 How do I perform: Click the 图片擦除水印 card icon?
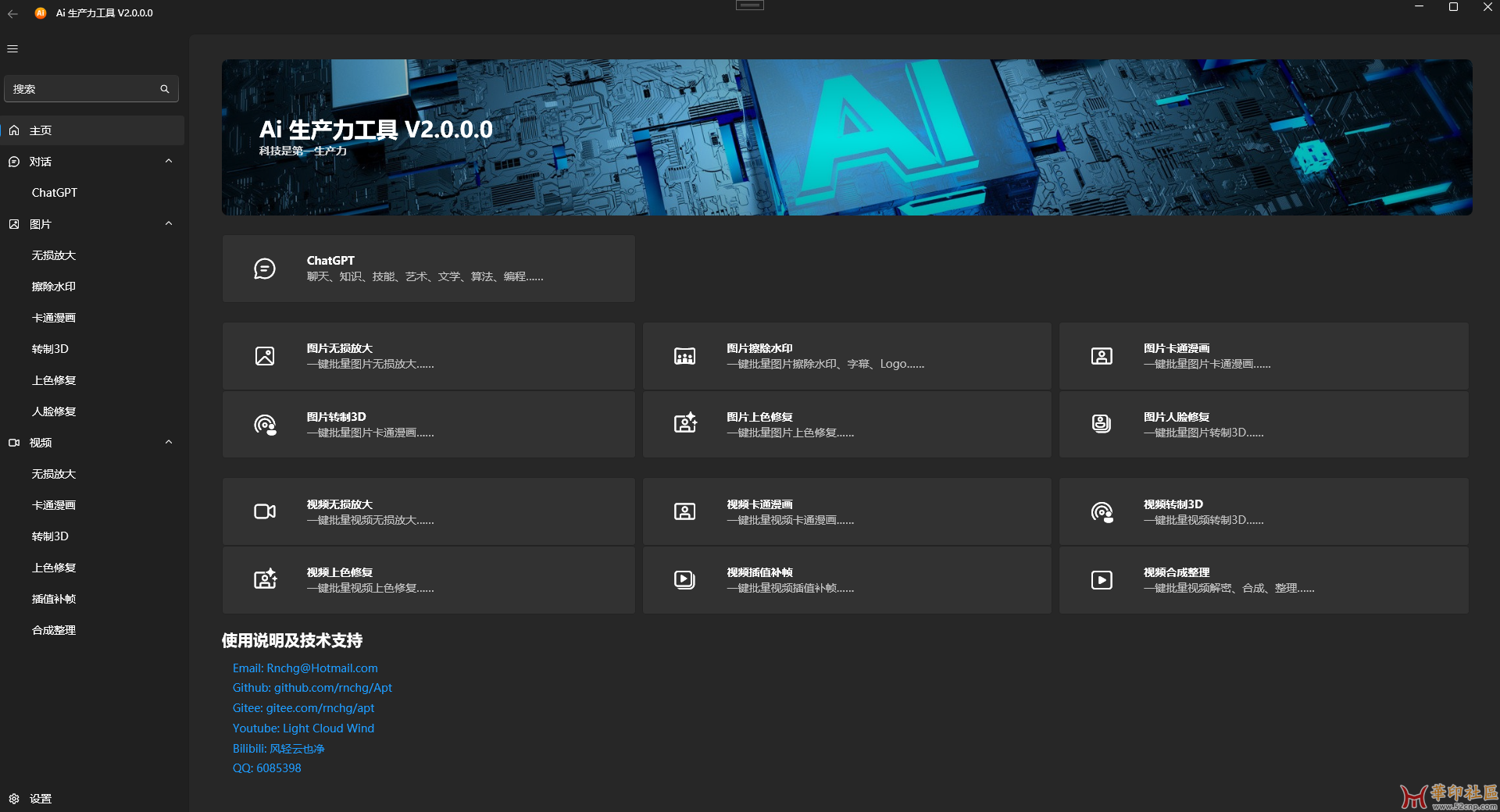coord(684,356)
